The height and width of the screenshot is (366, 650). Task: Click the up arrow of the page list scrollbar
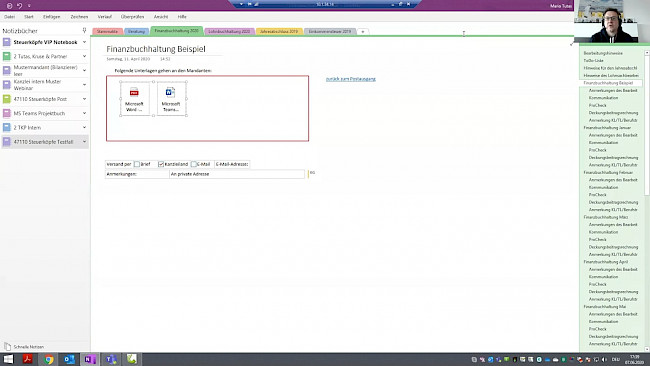pyautogui.click(x=647, y=53)
